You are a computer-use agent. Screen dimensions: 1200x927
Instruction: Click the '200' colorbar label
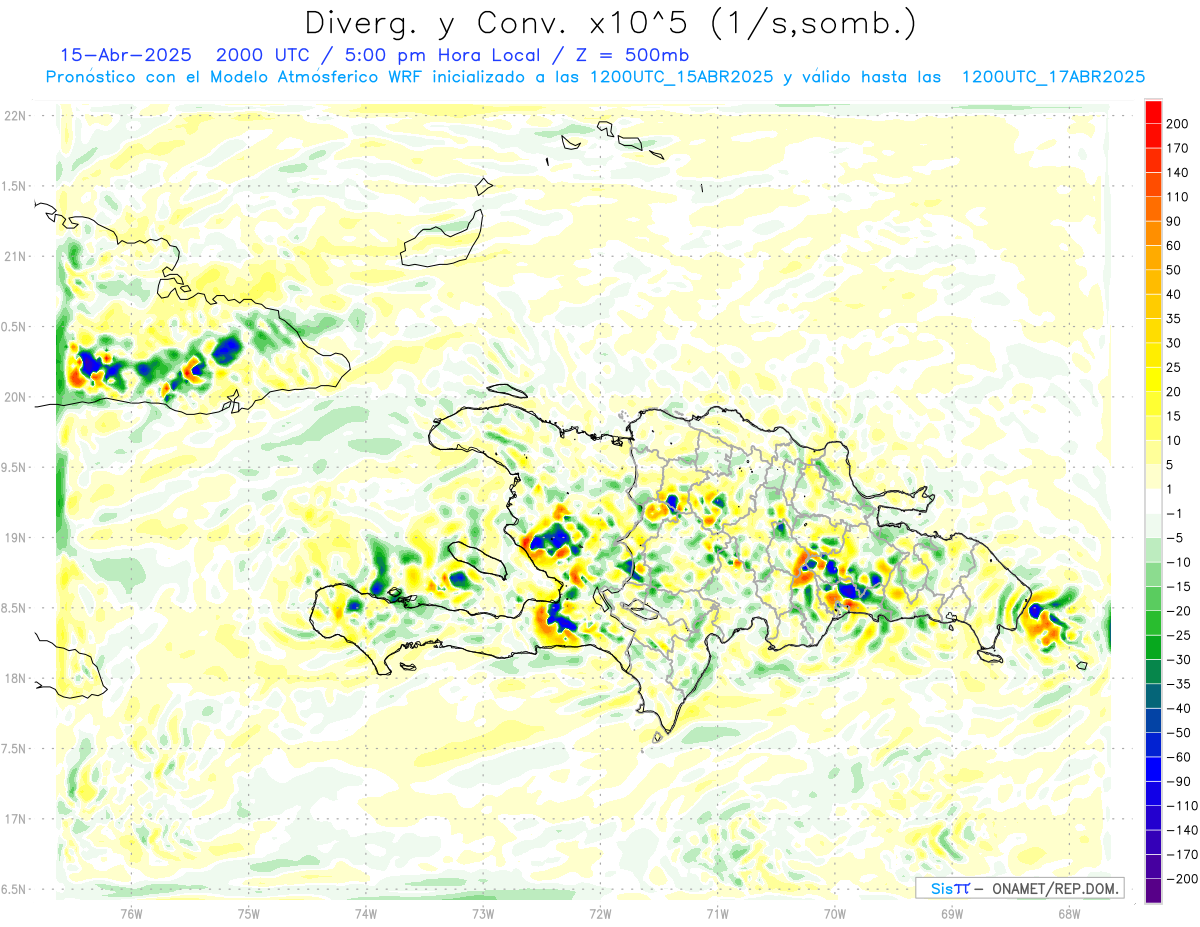coord(1177,123)
